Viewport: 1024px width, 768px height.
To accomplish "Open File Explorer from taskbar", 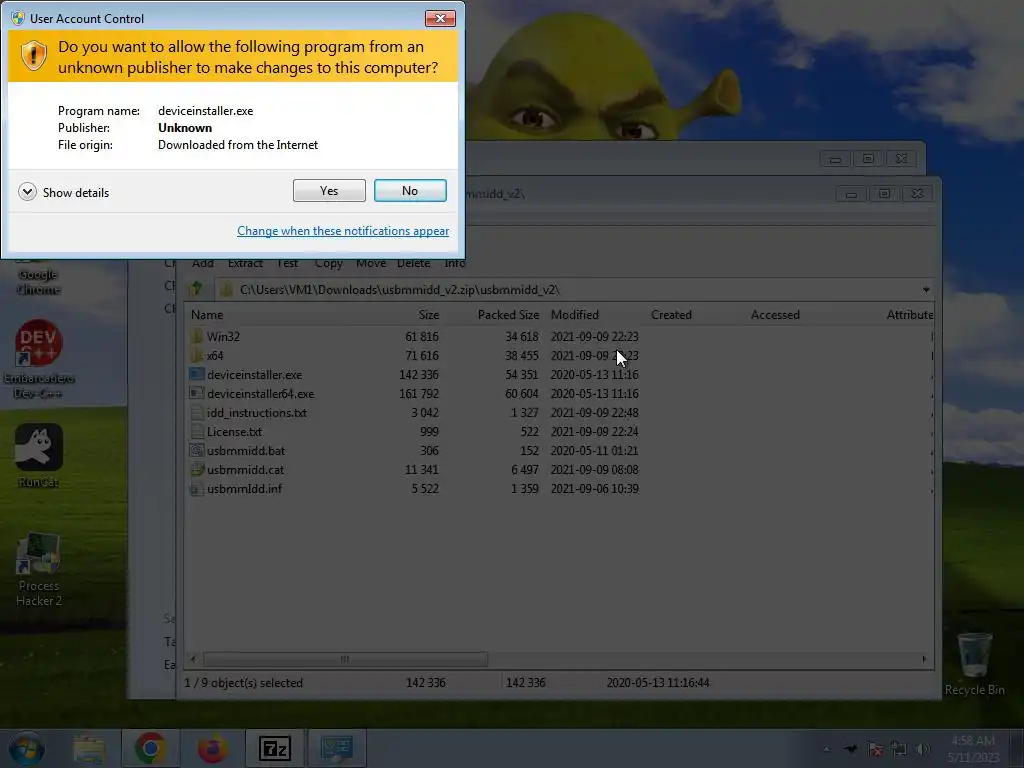I will pyautogui.click(x=89, y=748).
